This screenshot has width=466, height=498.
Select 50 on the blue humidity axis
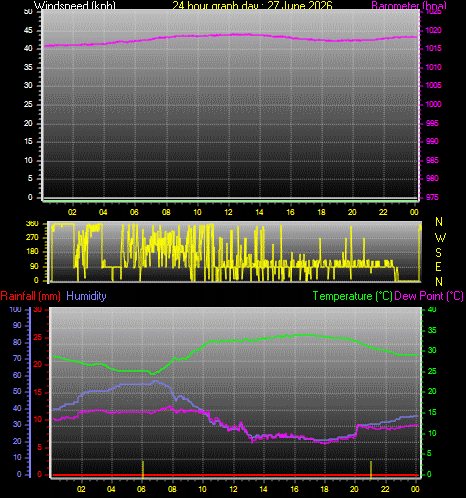[x=17, y=391]
